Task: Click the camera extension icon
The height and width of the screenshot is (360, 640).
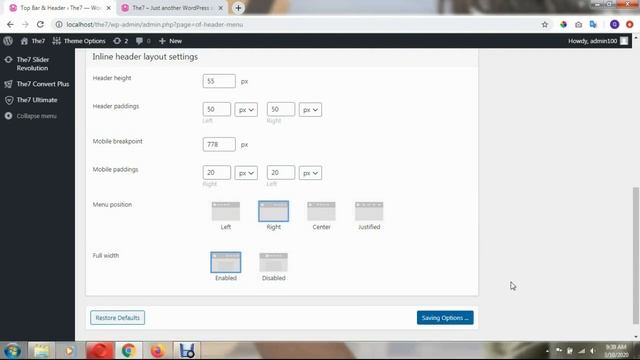Action: [x=578, y=24]
